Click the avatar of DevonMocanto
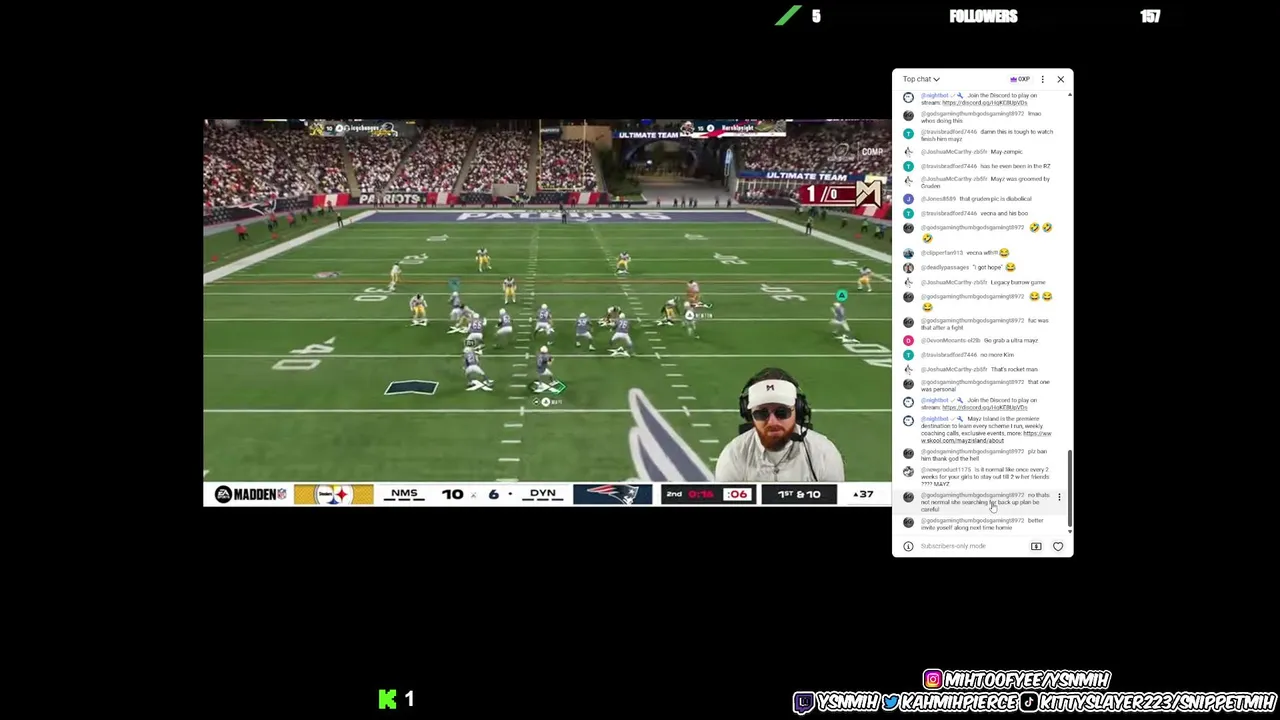The width and height of the screenshot is (1280, 720). tap(908, 340)
